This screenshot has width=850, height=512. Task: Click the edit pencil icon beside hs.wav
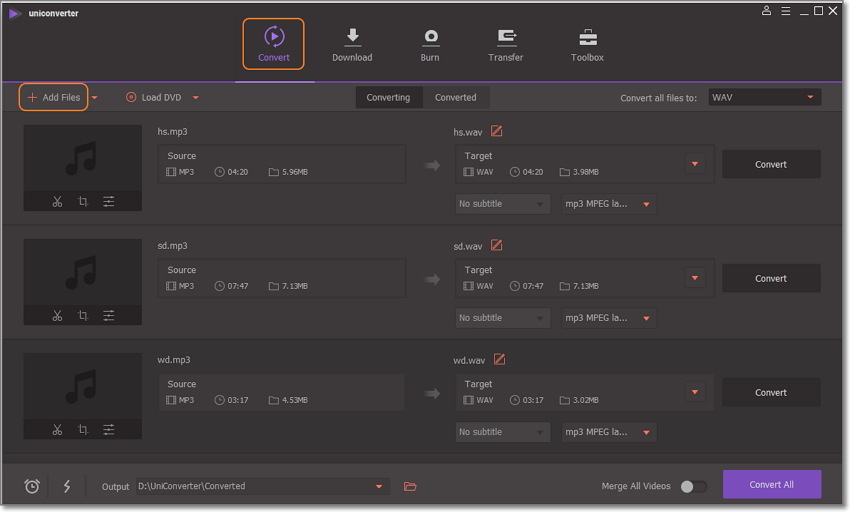[x=496, y=132]
